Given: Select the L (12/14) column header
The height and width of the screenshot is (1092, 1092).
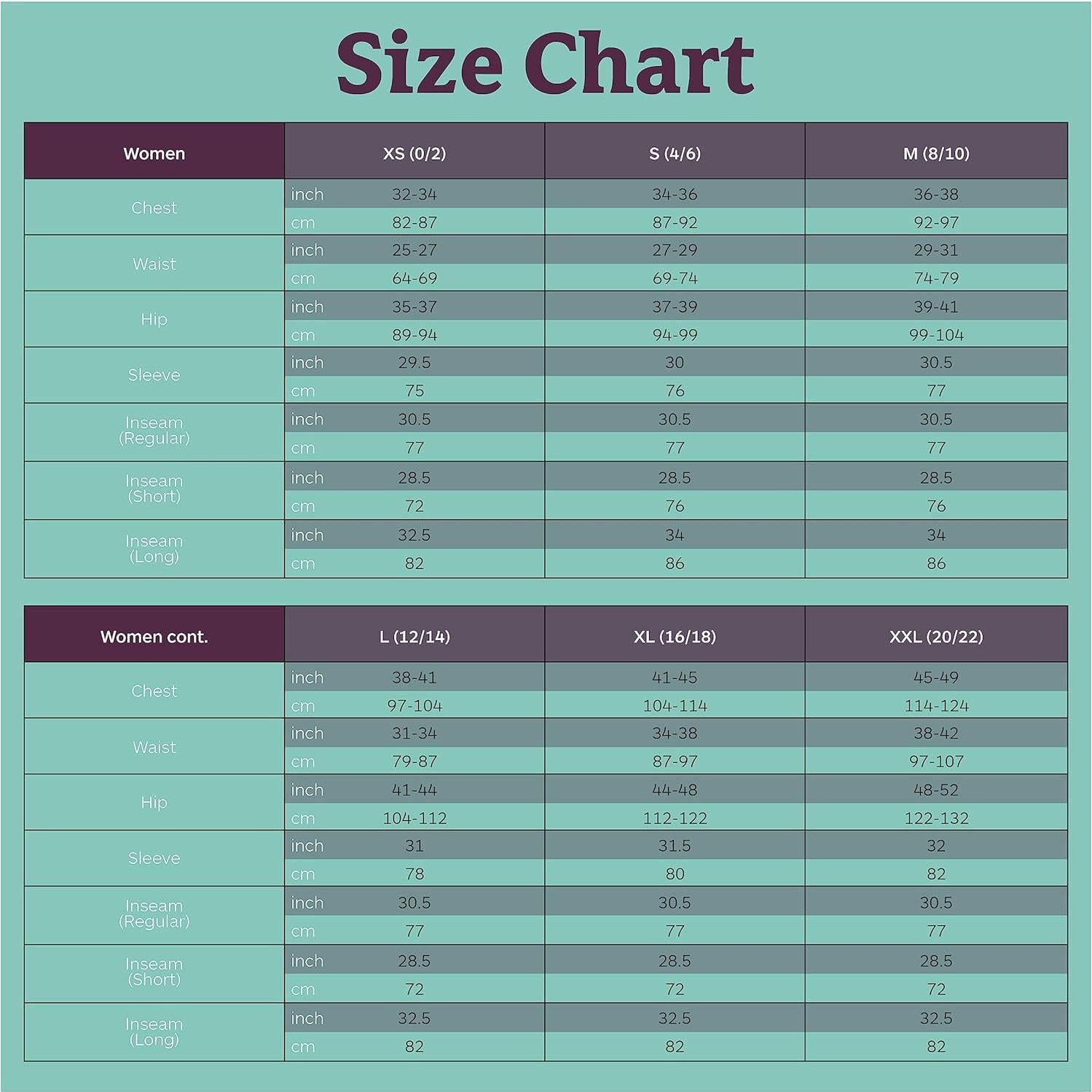Looking at the screenshot, I should click(414, 636).
